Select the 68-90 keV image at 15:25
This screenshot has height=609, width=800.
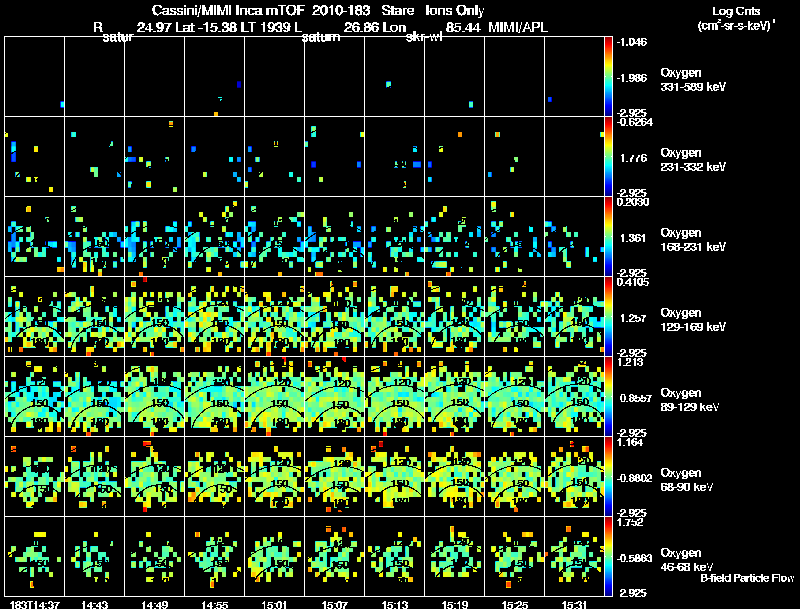[514, 476]
